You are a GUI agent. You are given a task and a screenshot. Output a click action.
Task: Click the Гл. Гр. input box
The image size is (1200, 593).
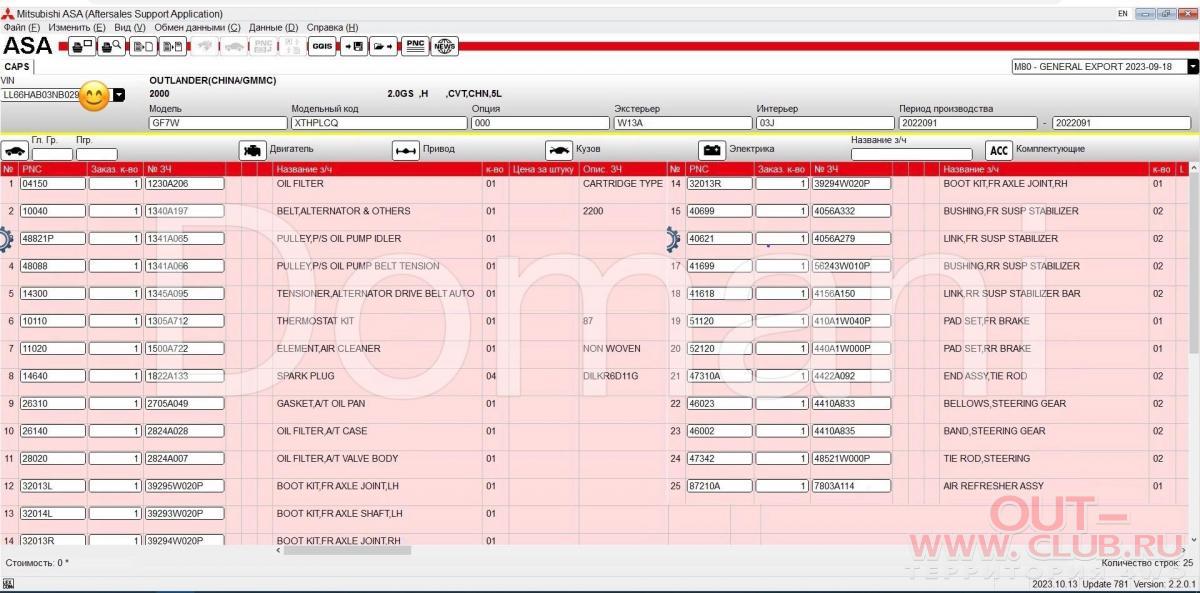[x=52, y=154]
